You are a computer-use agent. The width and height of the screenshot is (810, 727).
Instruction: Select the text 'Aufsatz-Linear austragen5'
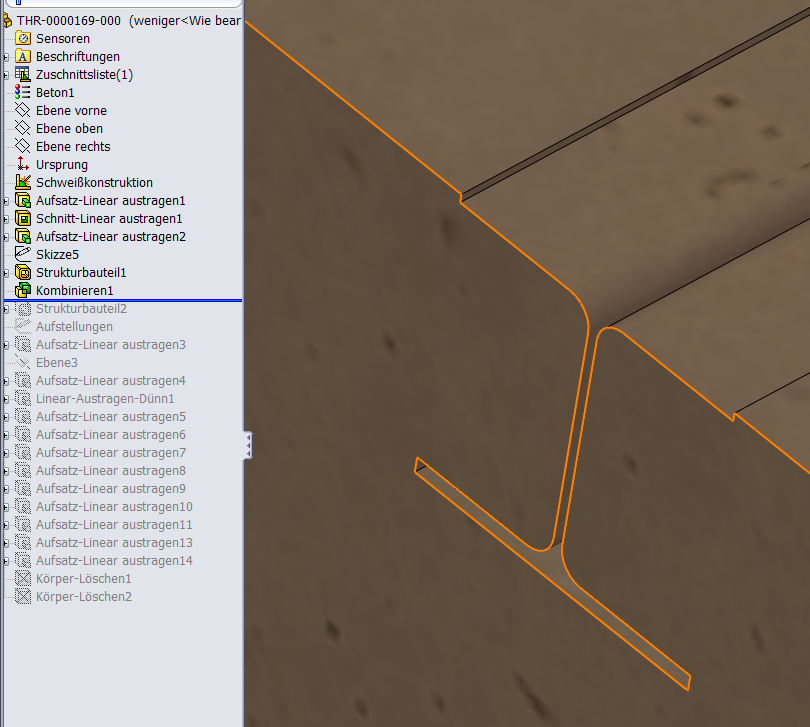coord(111,416)
